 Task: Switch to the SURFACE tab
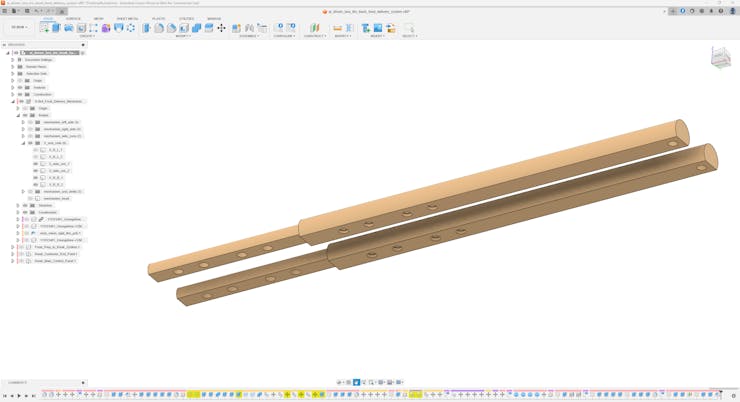(73, 19)
